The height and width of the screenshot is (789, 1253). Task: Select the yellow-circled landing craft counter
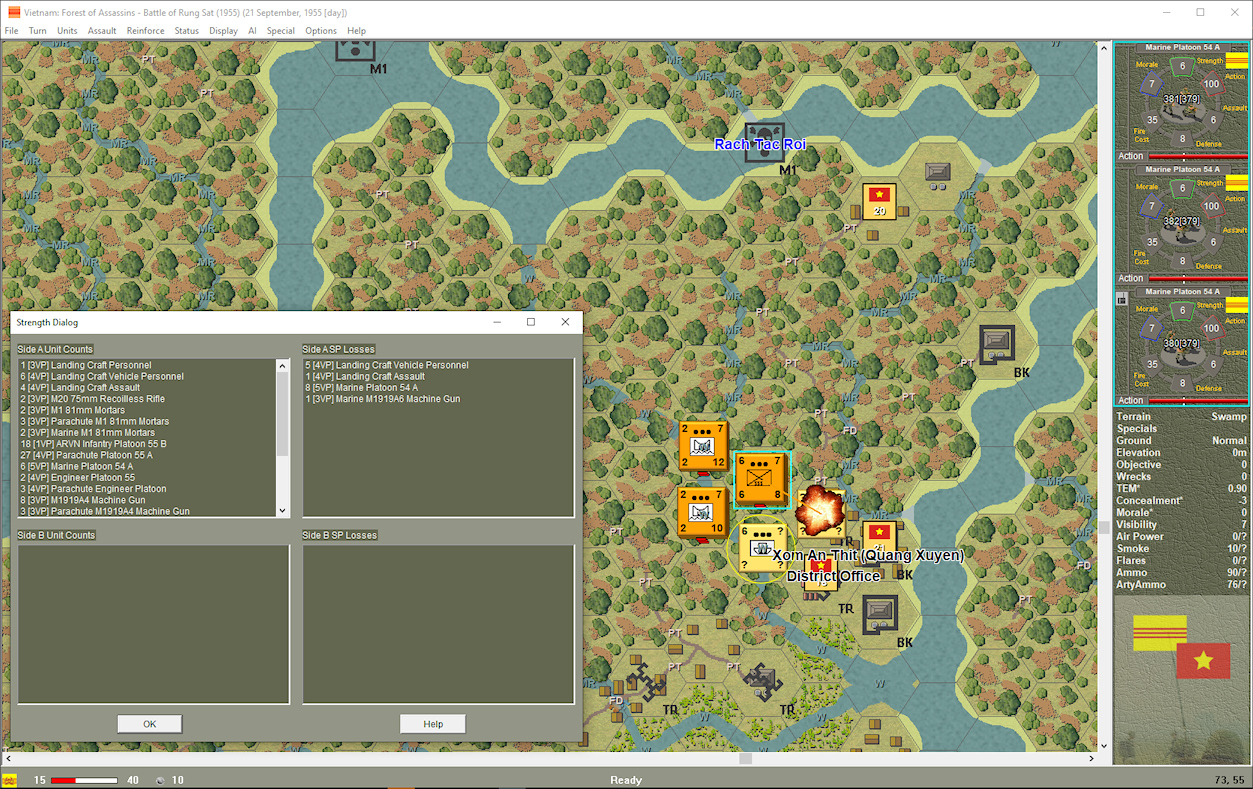(763, 546)
